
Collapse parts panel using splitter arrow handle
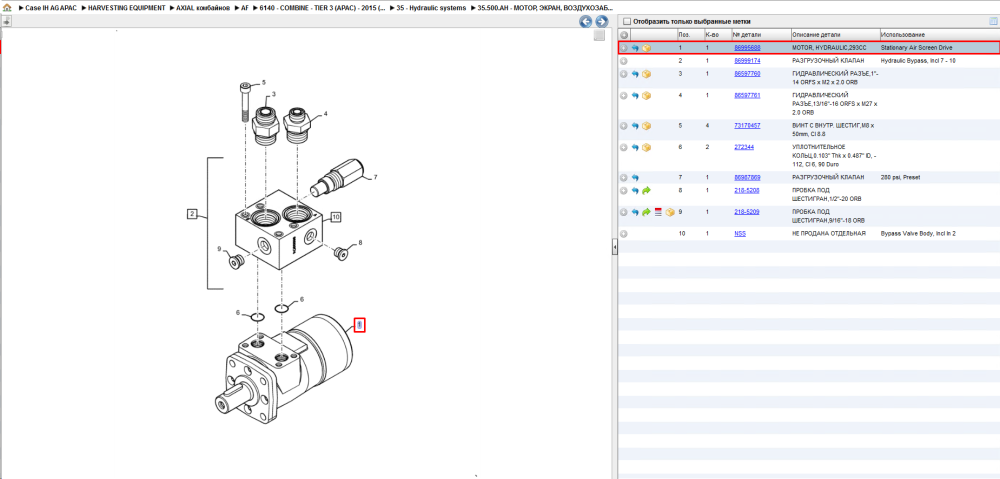pyautogui.click(x=614, y=246)
